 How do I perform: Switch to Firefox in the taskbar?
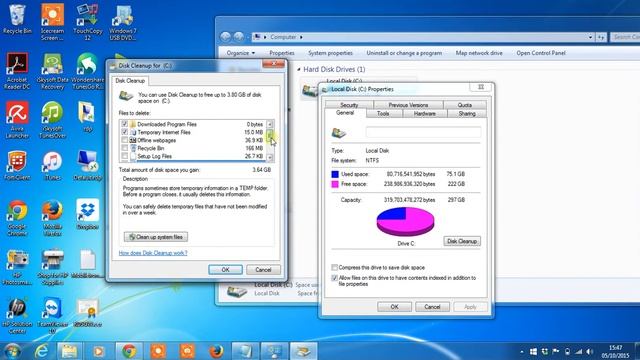pyautogui.click(x=216, y=351)
